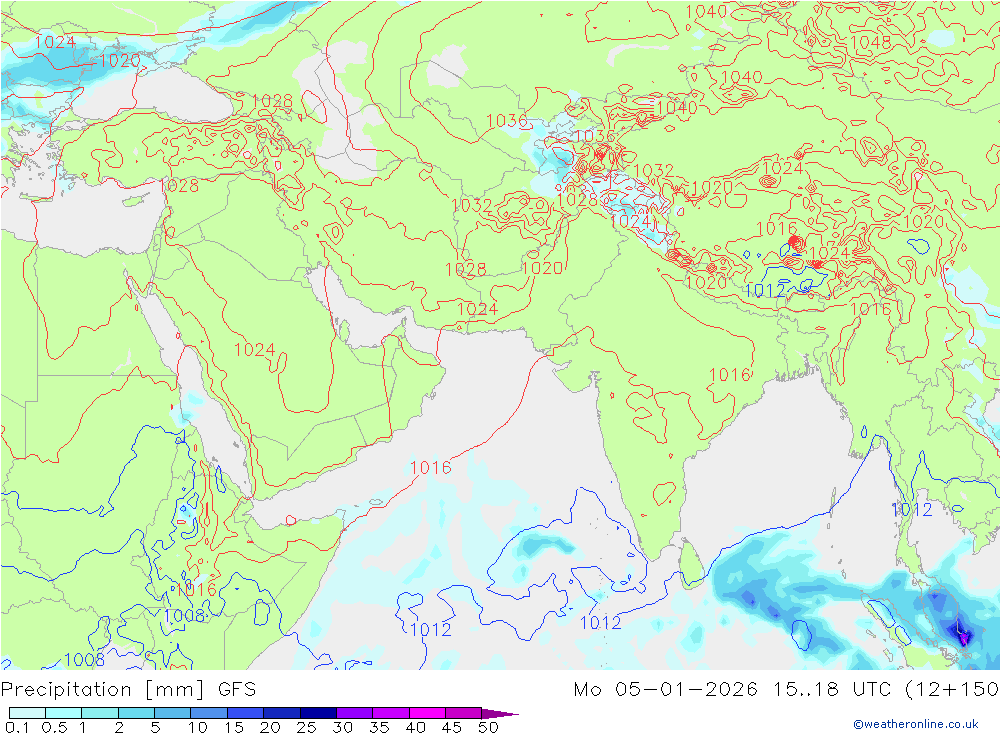The width and height of the screenshot is (1000, 733).
Task: Click the arrow-shaped end of legend above 50
Action: (500, 713)
